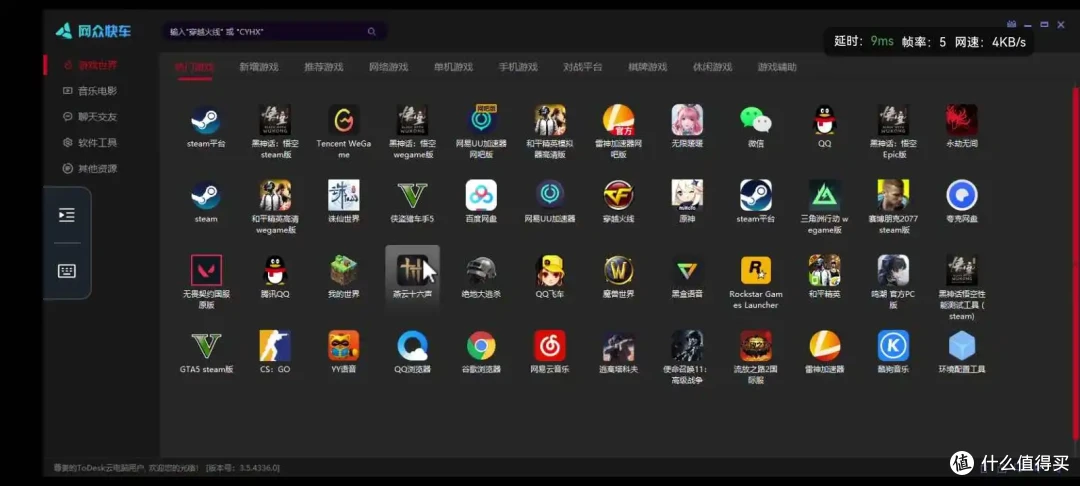Launch 三角洲行动 wegame版
The width and height of the screenshot is (1080, 486).
[824, 195]
